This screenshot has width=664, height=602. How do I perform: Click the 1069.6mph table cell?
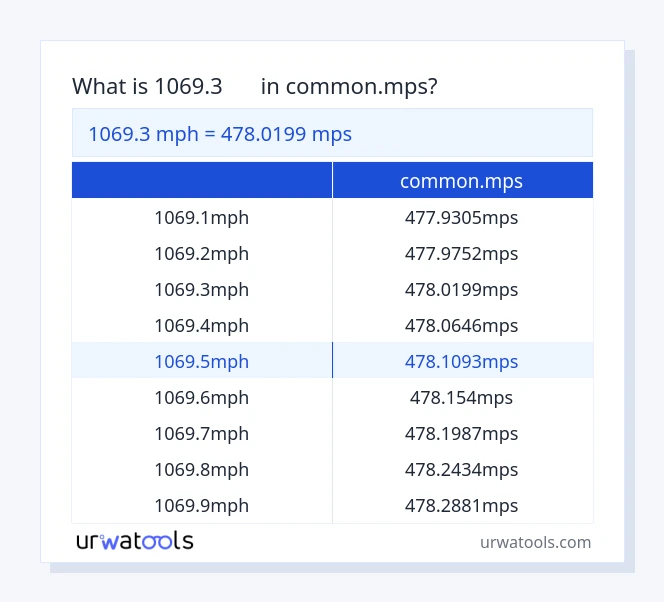201,397
